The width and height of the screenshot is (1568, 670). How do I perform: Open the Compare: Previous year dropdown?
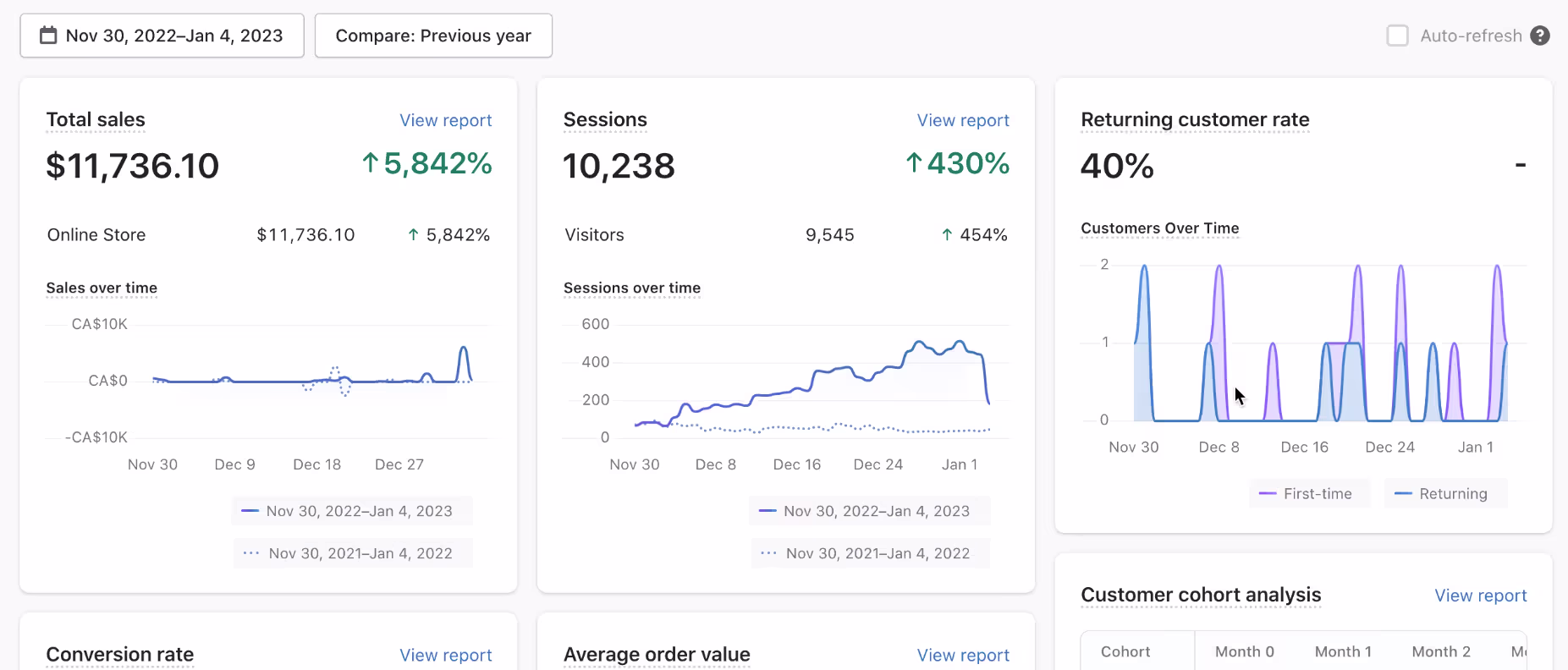click(x=433, y=36)
